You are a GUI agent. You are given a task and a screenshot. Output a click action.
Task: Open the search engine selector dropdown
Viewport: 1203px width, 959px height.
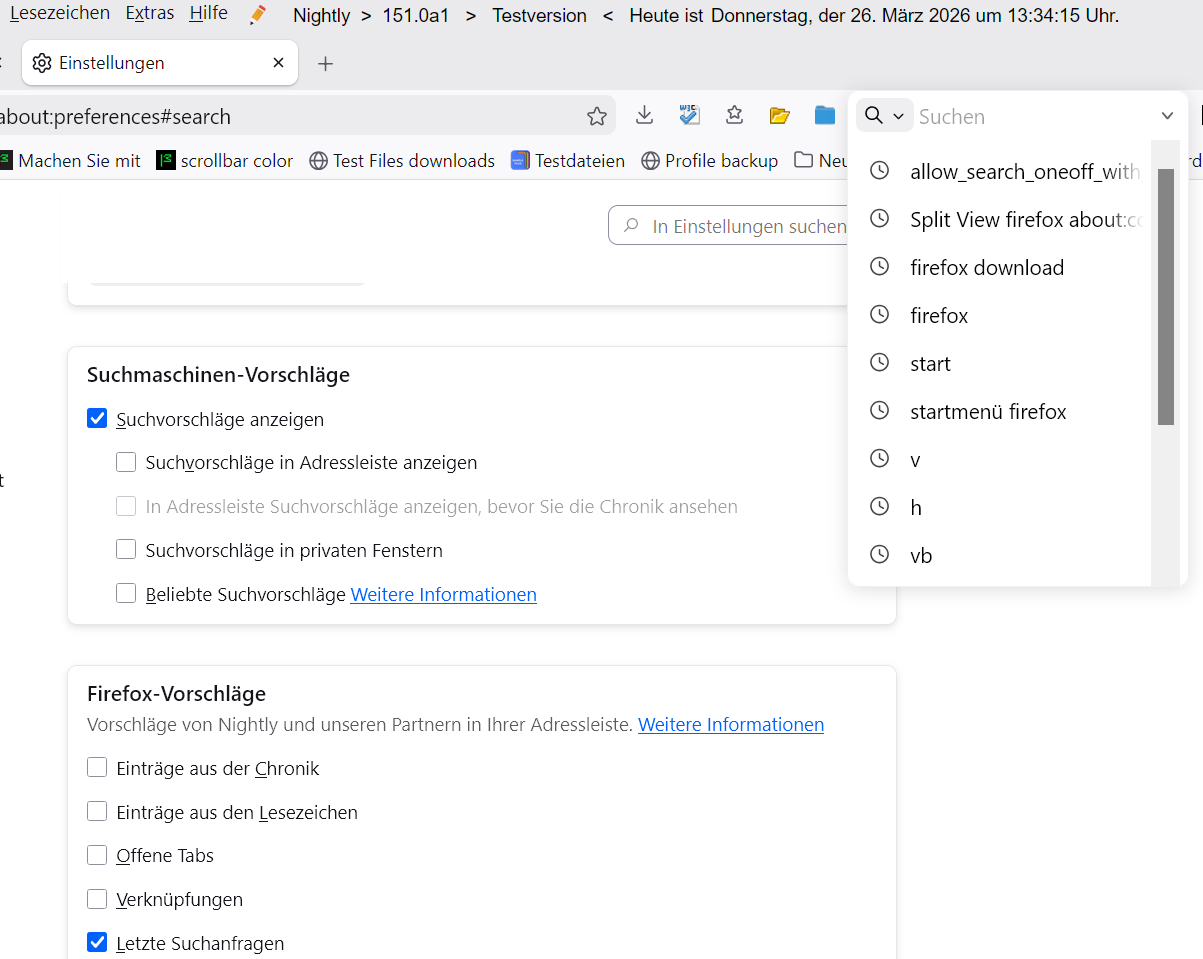click(x=884, y=116)
